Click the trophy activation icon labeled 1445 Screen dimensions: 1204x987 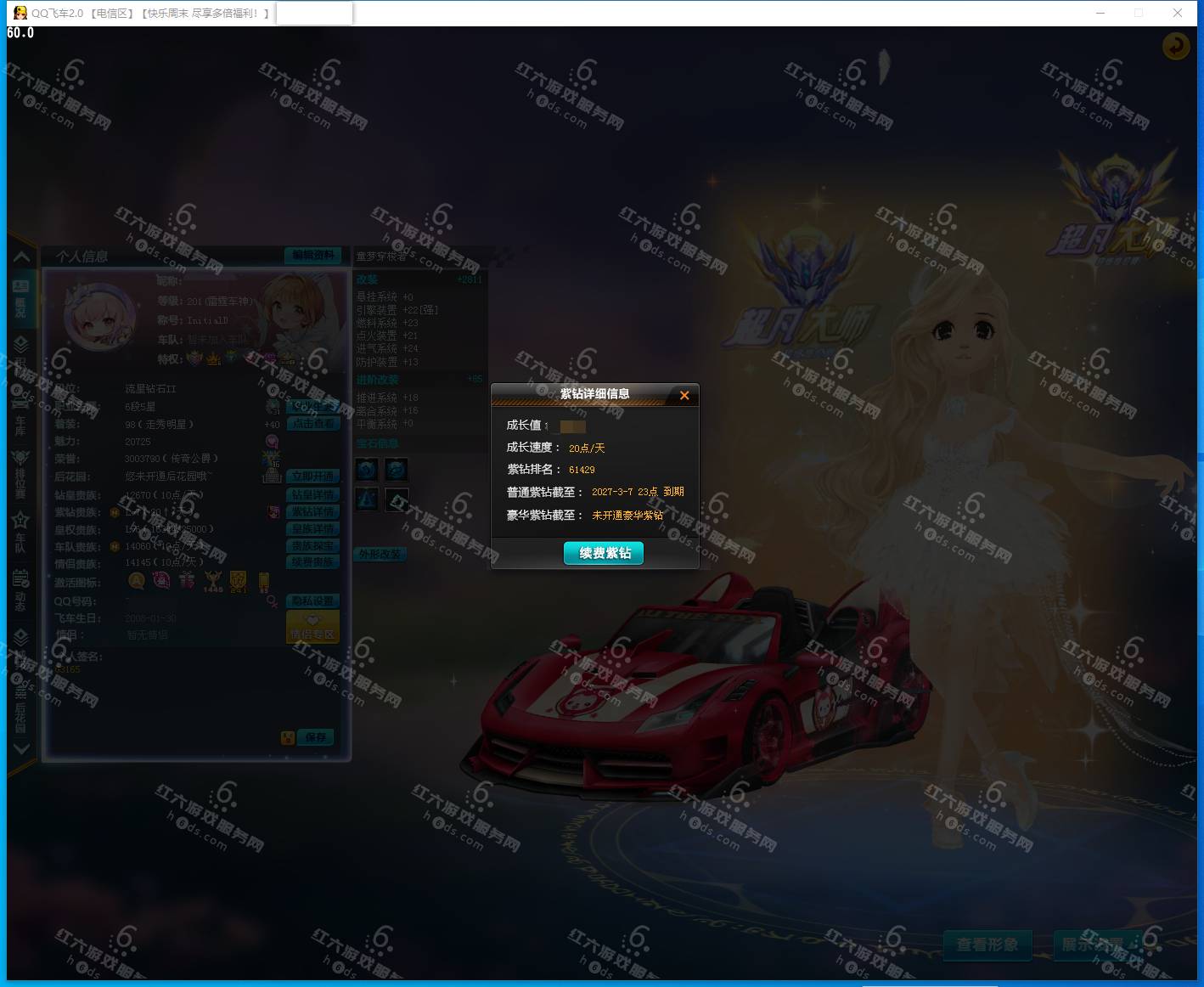[212, 581]
